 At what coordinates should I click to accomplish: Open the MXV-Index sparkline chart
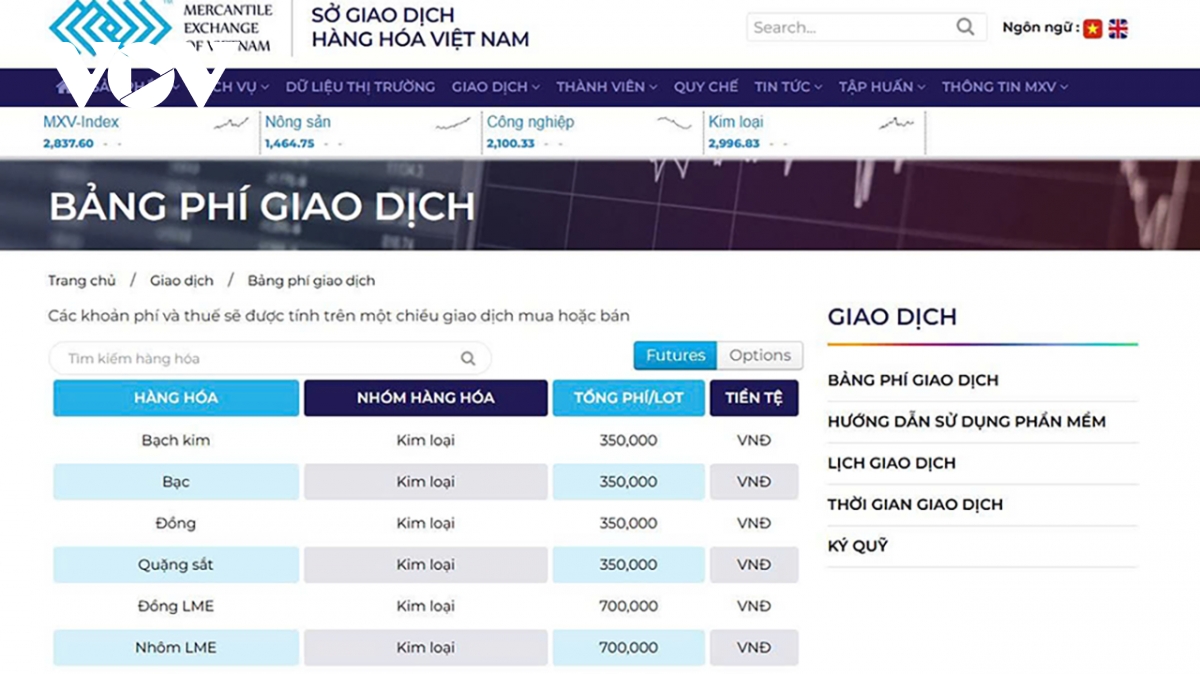(x=231, y=124)
